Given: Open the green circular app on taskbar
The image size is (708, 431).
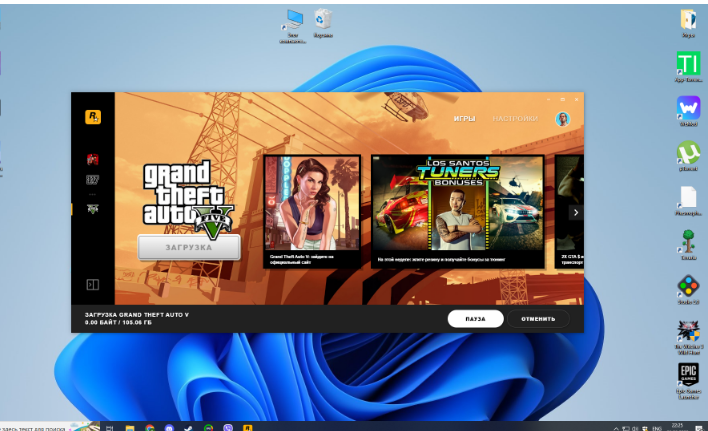Looking at the screenshot, I should (208, 428).
